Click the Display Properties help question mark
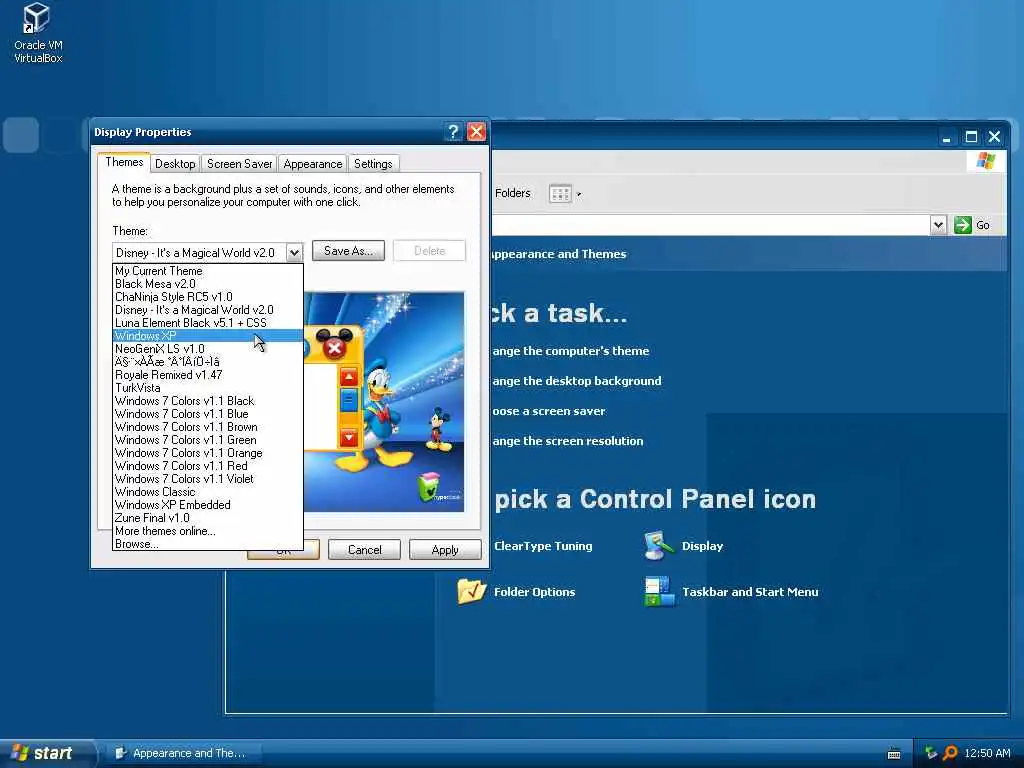Screen dimensions: 1024x768 click(x=453, y=132)
